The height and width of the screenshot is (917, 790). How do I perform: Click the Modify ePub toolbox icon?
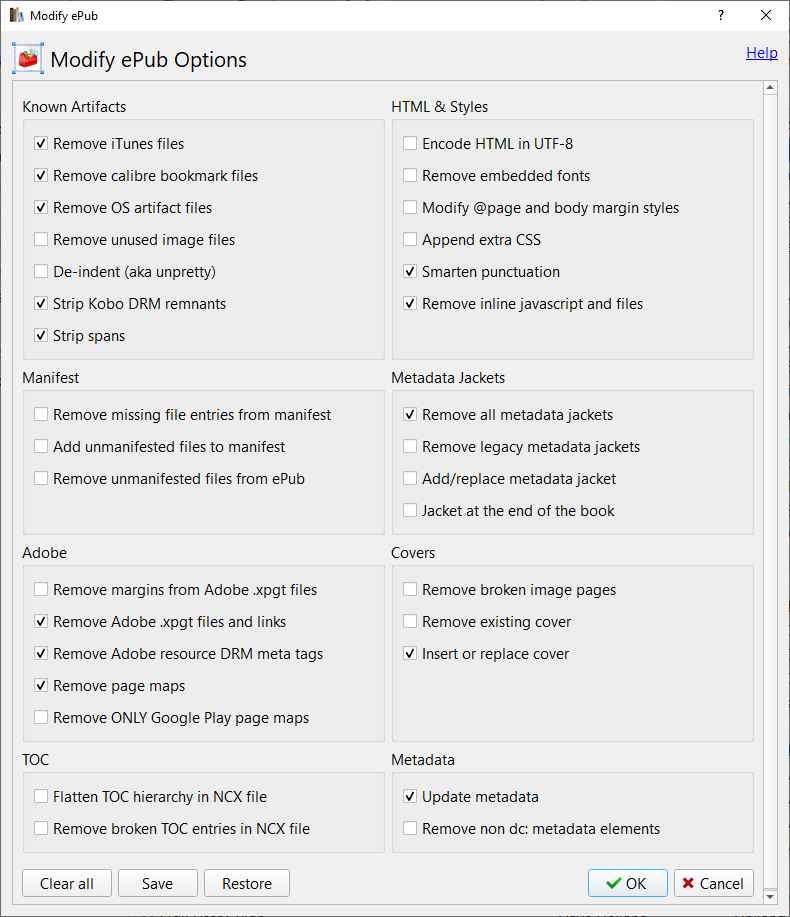[28, 59]
